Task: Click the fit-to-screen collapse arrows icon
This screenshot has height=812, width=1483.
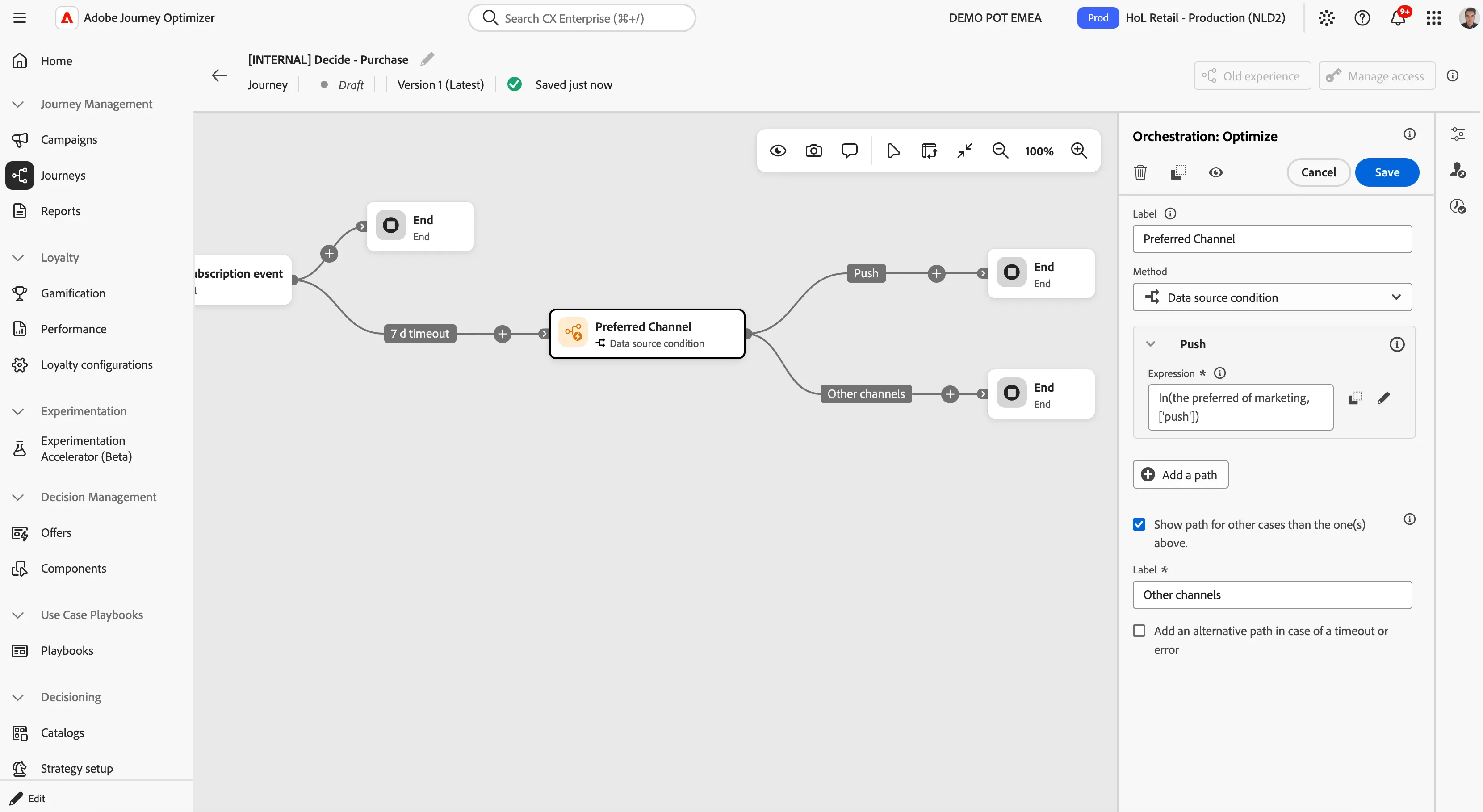Action: click(x=965, y=151)
